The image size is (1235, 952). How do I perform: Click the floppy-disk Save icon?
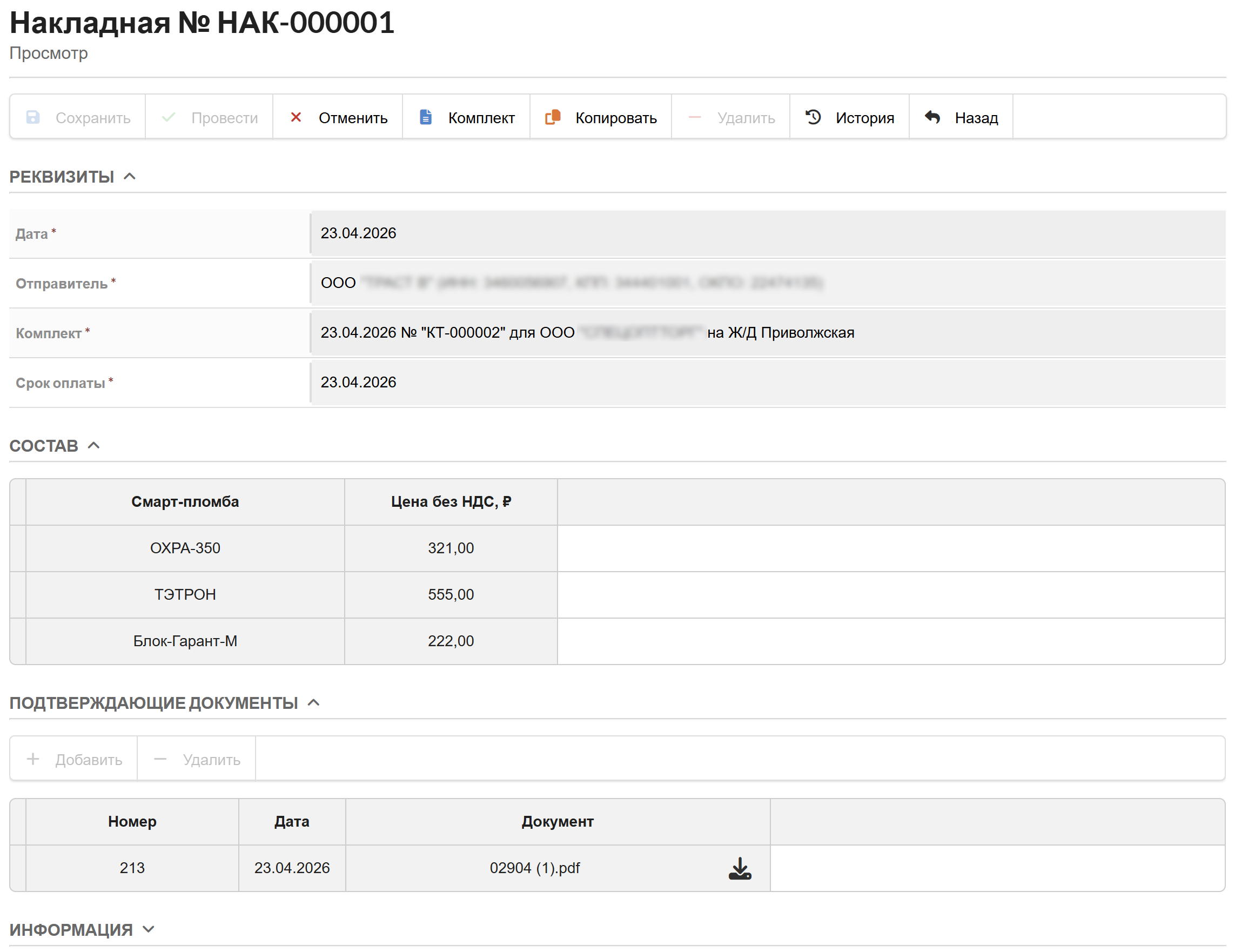33,117
